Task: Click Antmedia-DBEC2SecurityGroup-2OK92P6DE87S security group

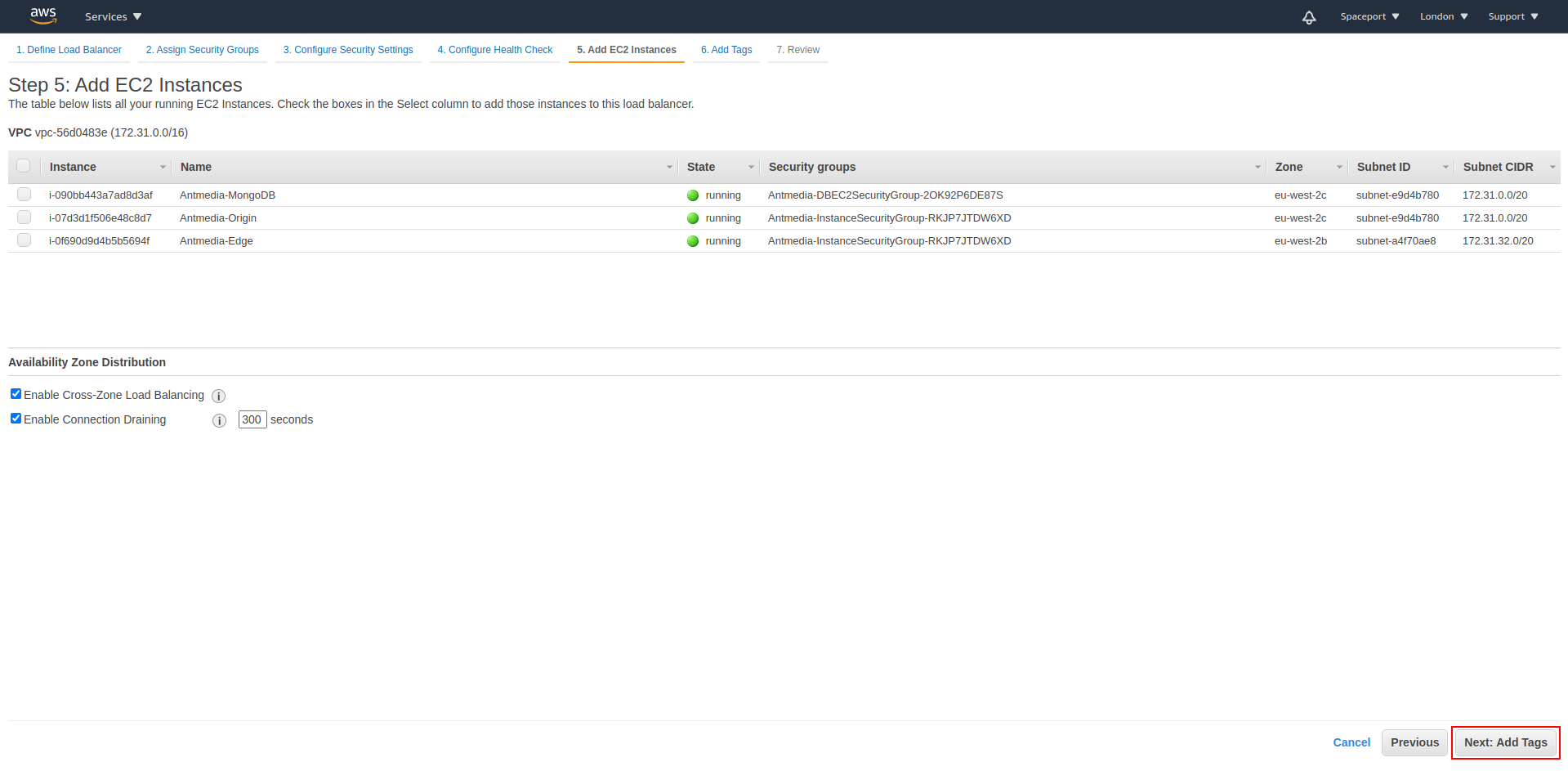Action: (x=886, y=195)
